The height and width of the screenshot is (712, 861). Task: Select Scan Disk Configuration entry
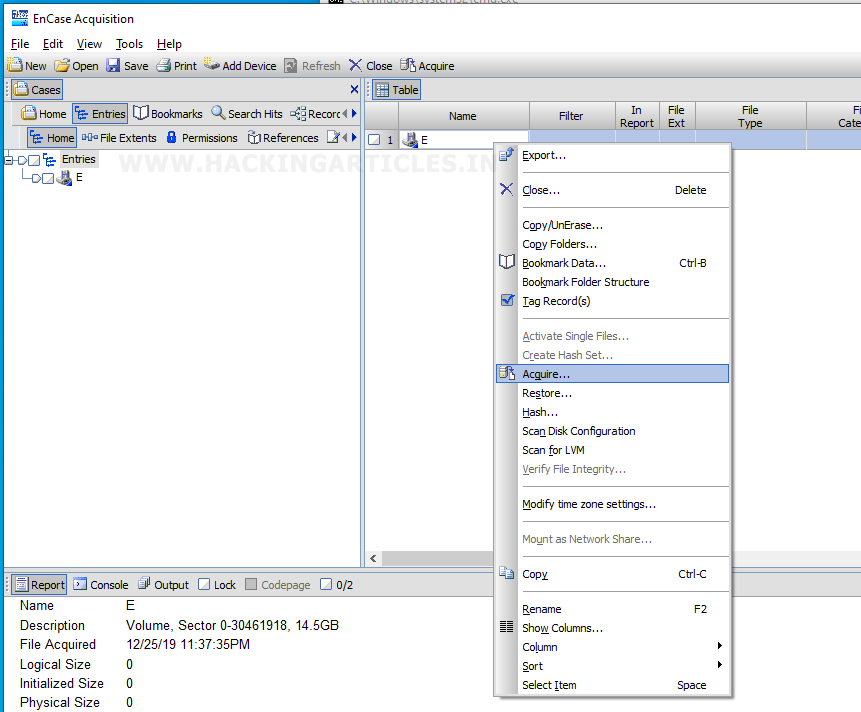pos(612,431)
